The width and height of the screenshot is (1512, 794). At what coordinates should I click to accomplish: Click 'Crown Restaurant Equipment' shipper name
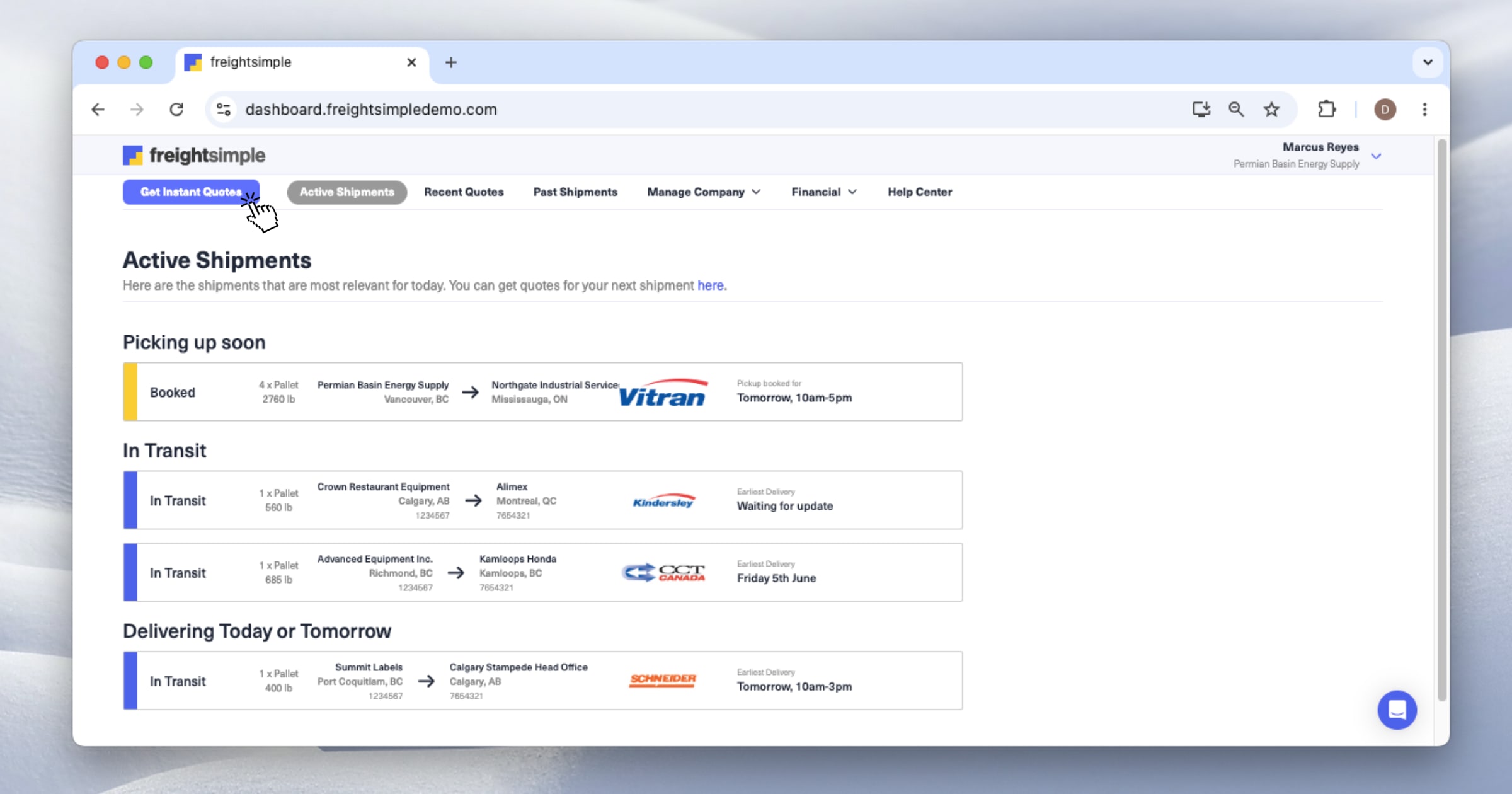pos(383,486)
